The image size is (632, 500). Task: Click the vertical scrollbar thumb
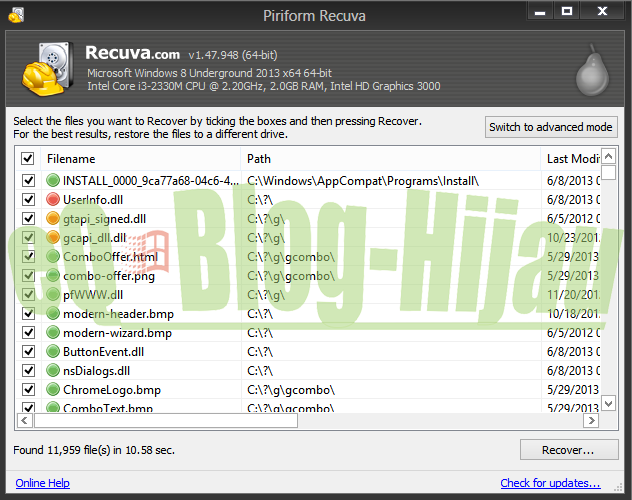click(x=609, y=172)
